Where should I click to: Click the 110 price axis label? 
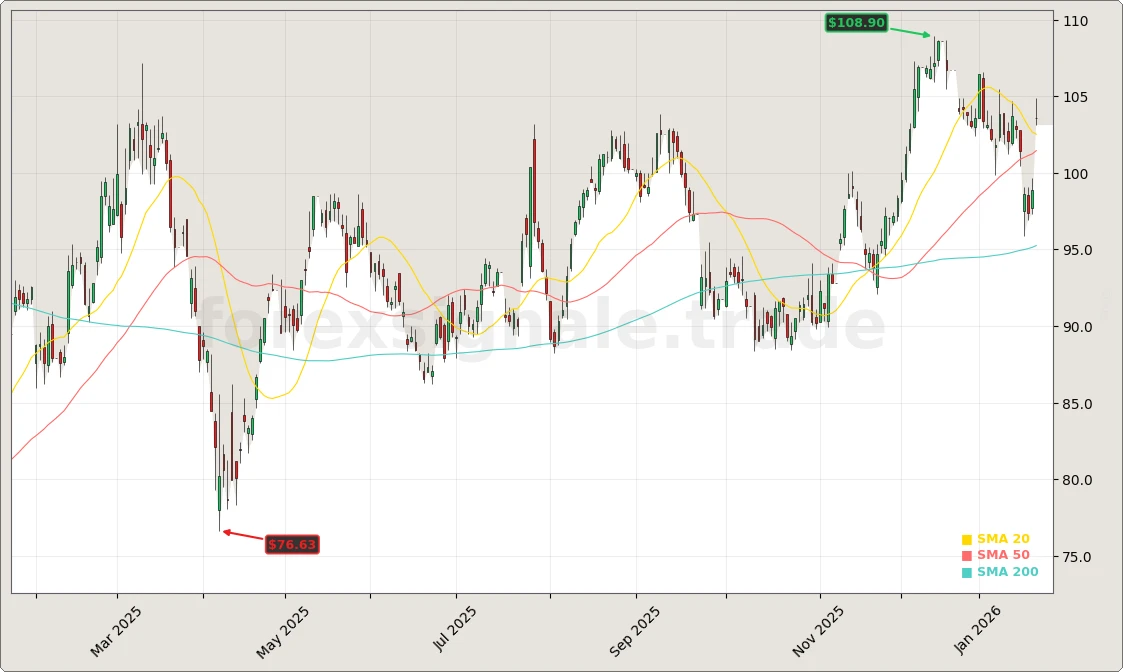point(1076,21)
